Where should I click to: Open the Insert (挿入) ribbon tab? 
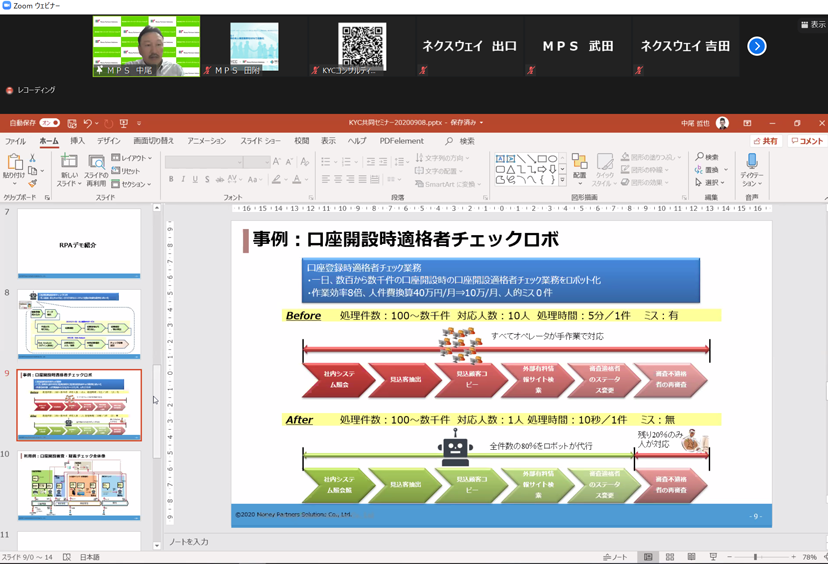point(77,141)
